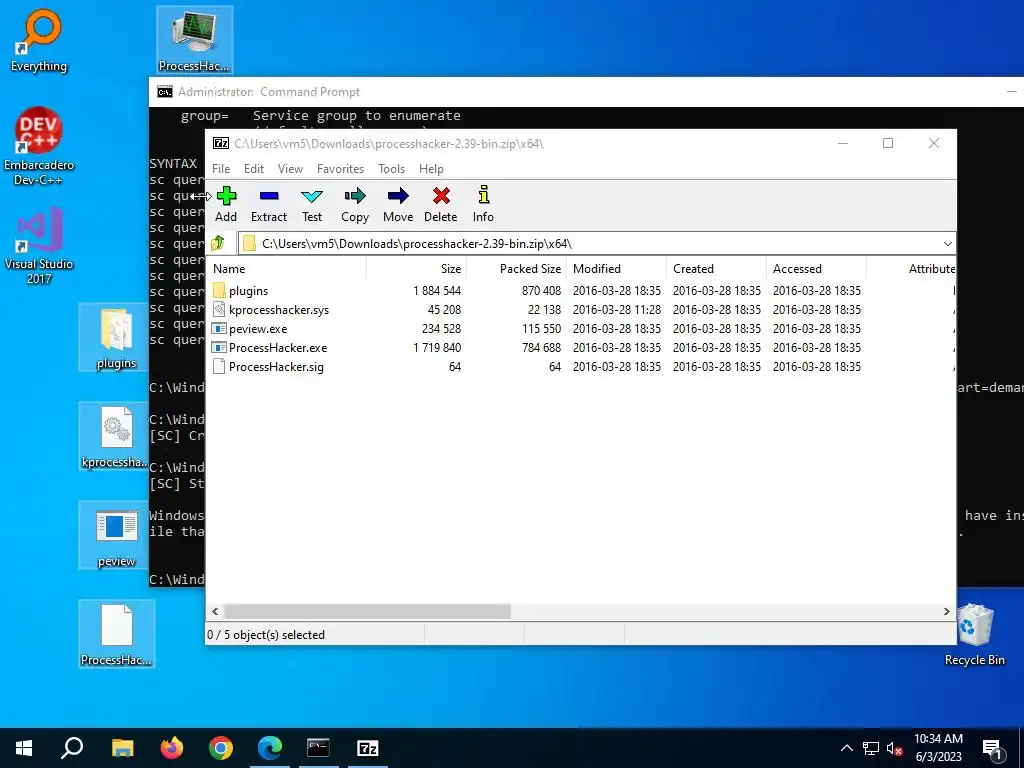This screenshot has height=768, width=1024.
Task: Sort by Modified column header
Action: [x=616, y=268]
